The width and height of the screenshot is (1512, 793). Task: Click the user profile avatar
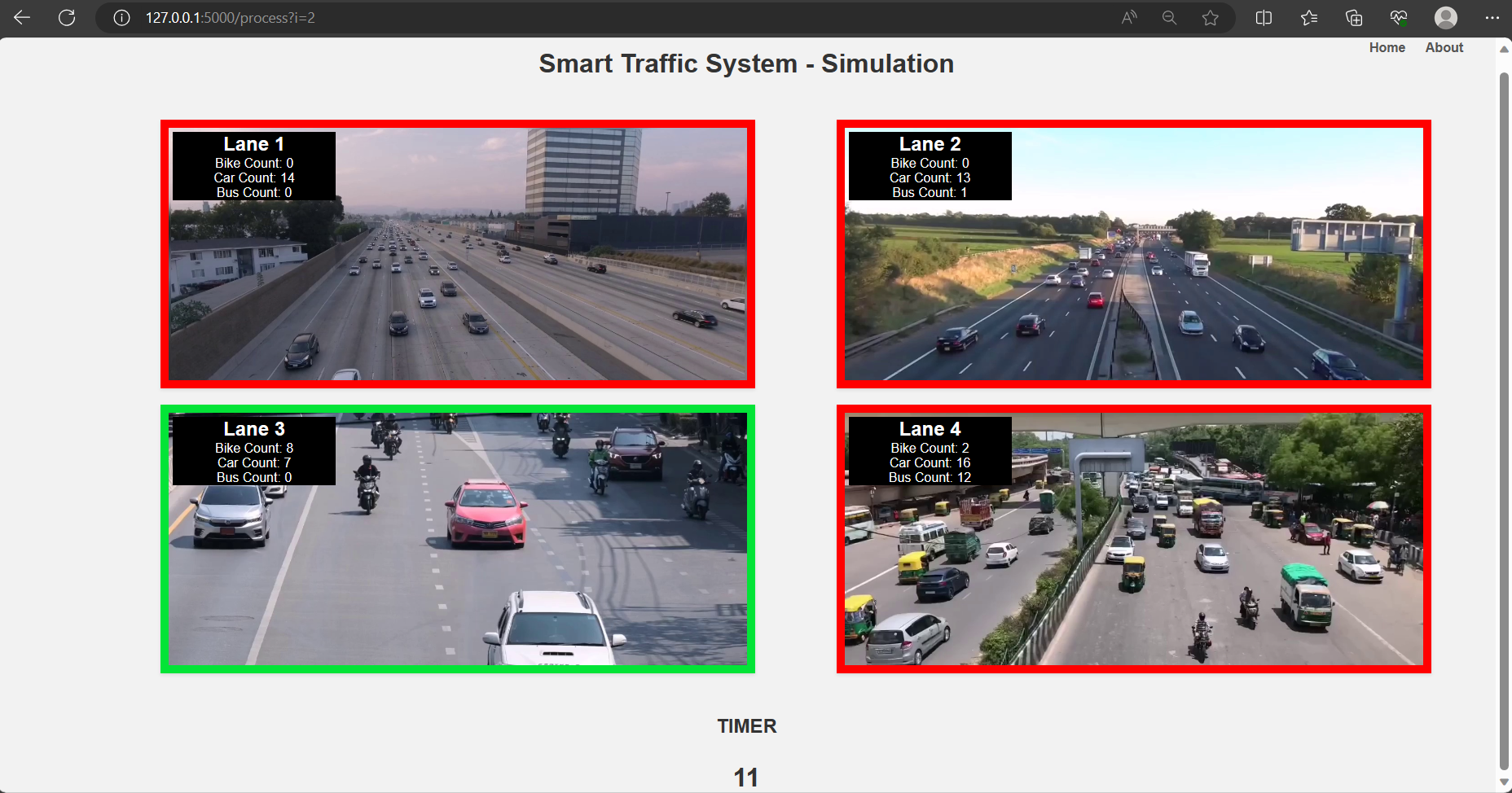point(1445,18)
